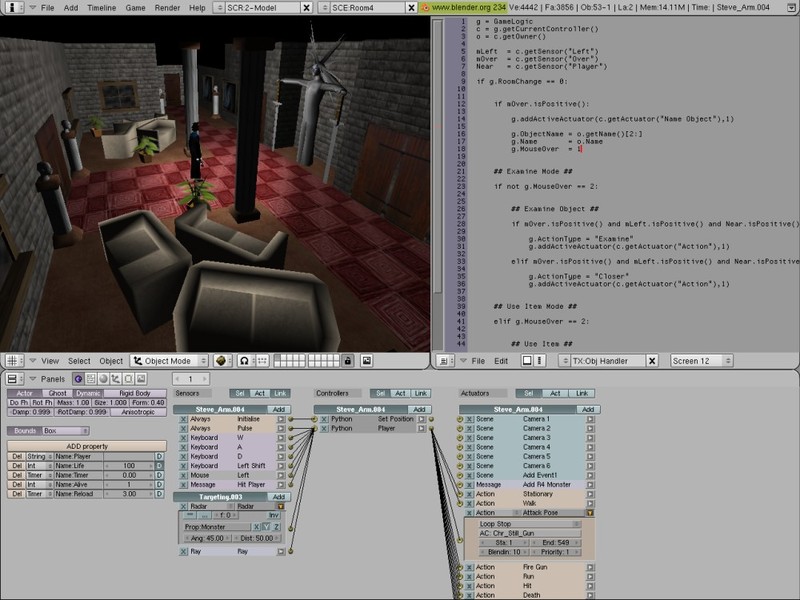
Task: Click Add to create a new Actuator
Action: (587, 409)
